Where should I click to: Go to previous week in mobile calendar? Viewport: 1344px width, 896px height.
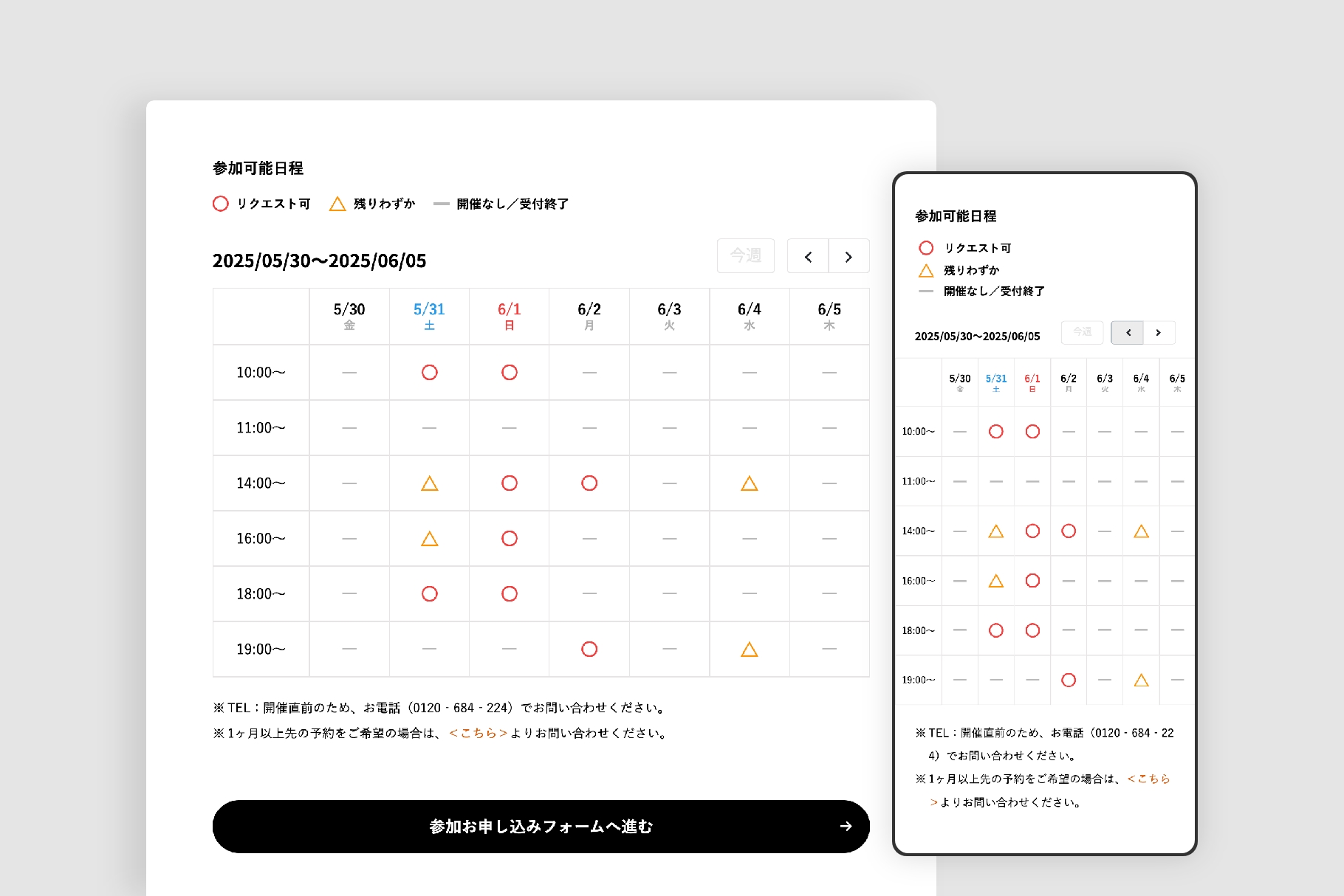click(x=1128, y=333)
